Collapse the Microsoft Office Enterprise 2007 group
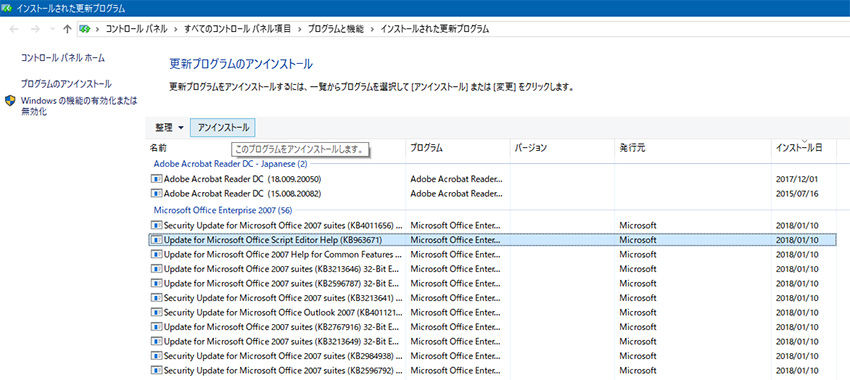Viewport: 850px width, 380px height. coord(223,210)
